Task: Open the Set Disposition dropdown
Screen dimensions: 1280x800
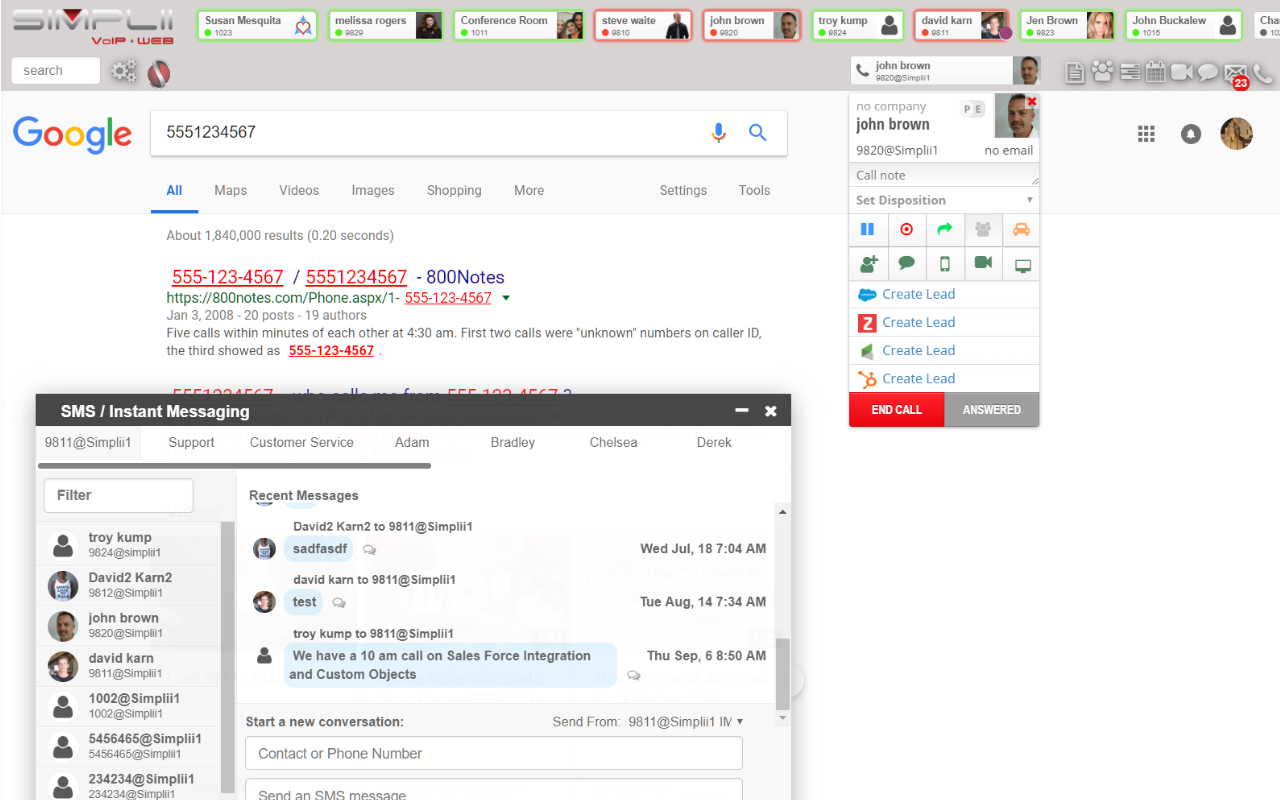Action: (x=944, y=200)
